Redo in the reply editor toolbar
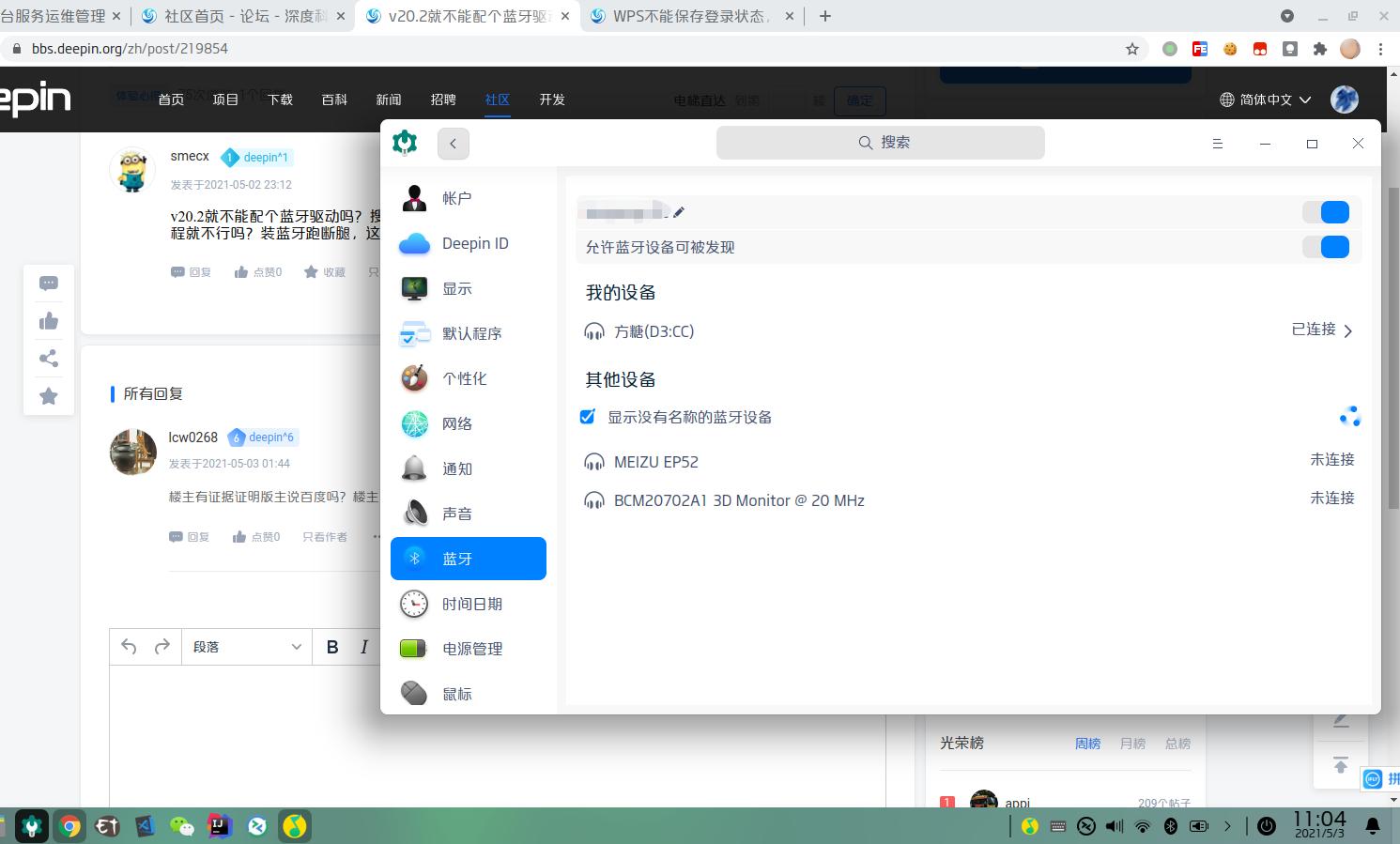The height and width of the screenshot is (844, 1400). coord(162,647)
